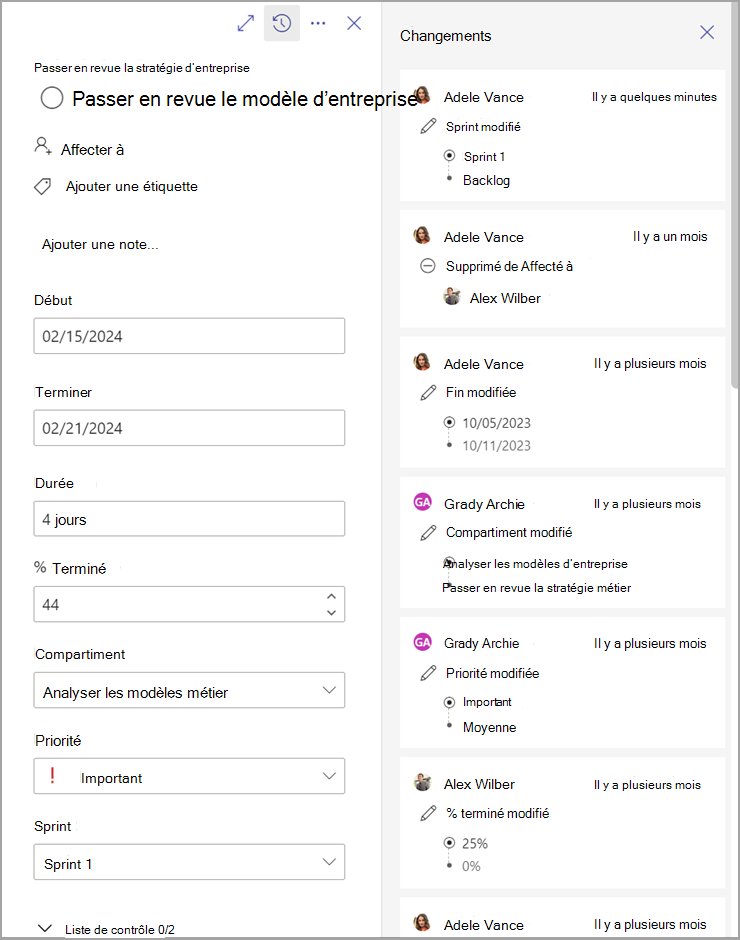Click the 10/11/2023 old end date
This screenshot has height=940, width=740.
click(497, 446)
